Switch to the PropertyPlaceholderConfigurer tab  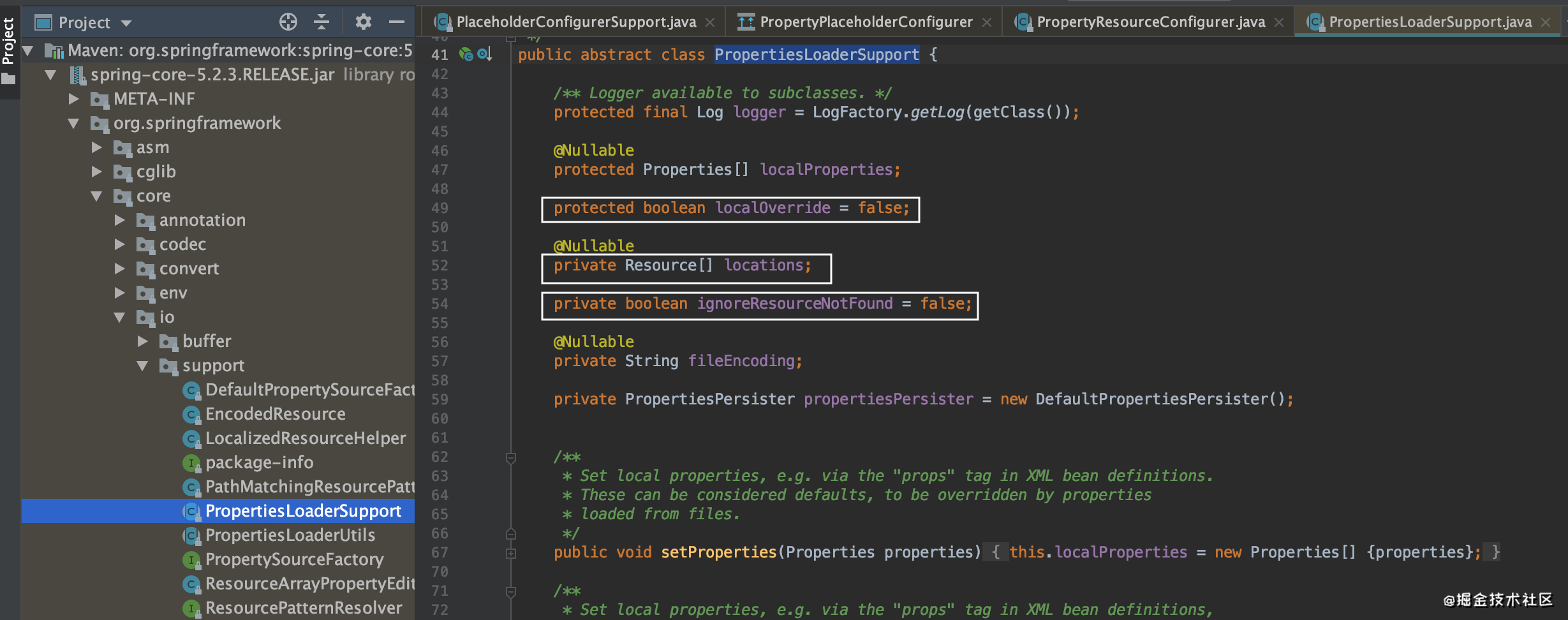coord(865,22)
